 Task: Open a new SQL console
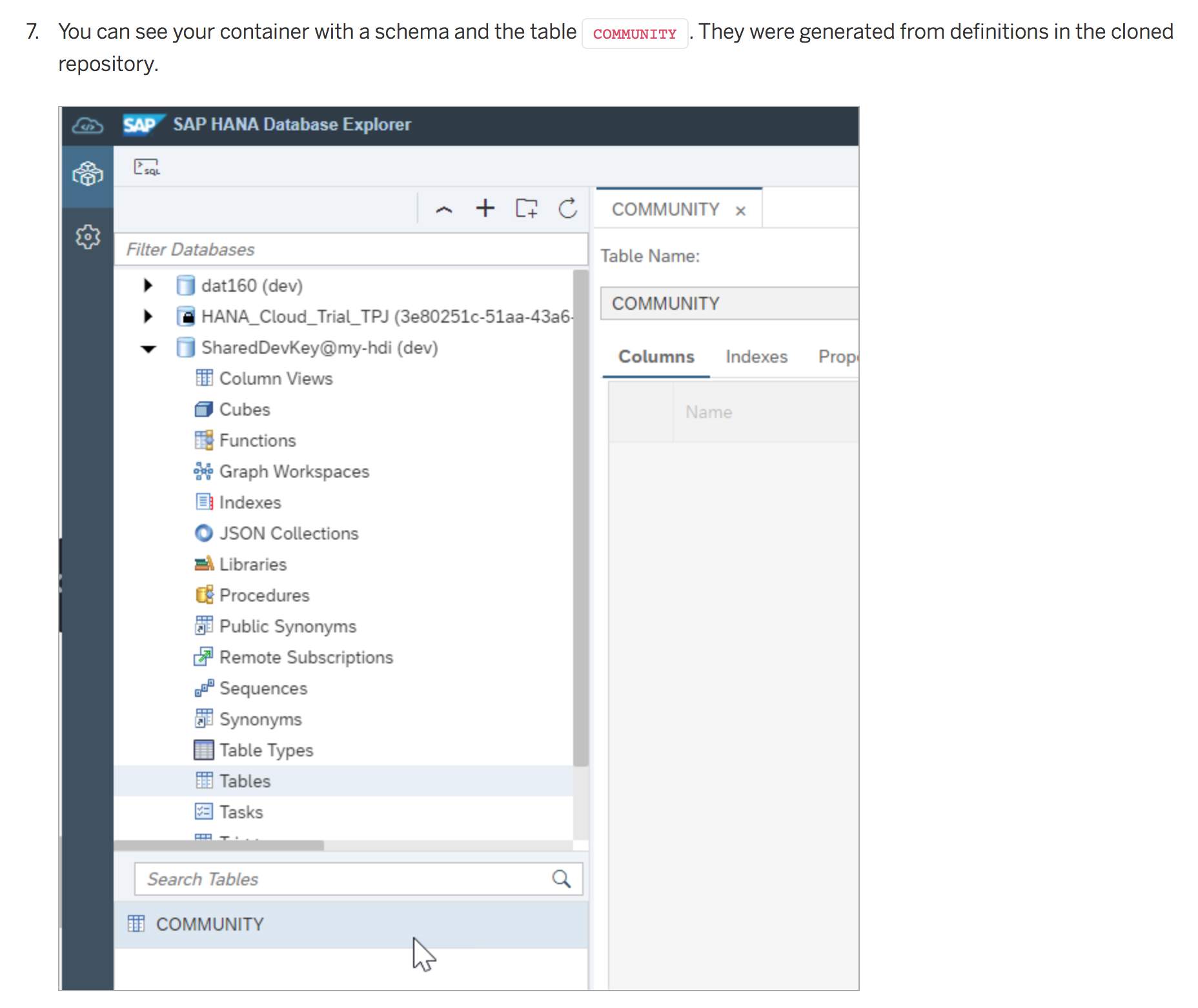tap(147, 166)
